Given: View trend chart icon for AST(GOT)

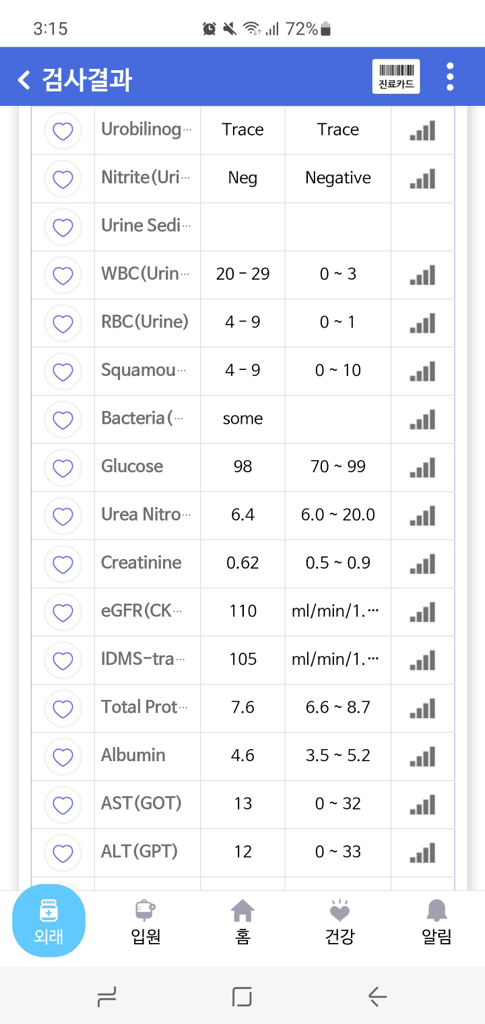Looking at the screenshot, I should [422, 803].
